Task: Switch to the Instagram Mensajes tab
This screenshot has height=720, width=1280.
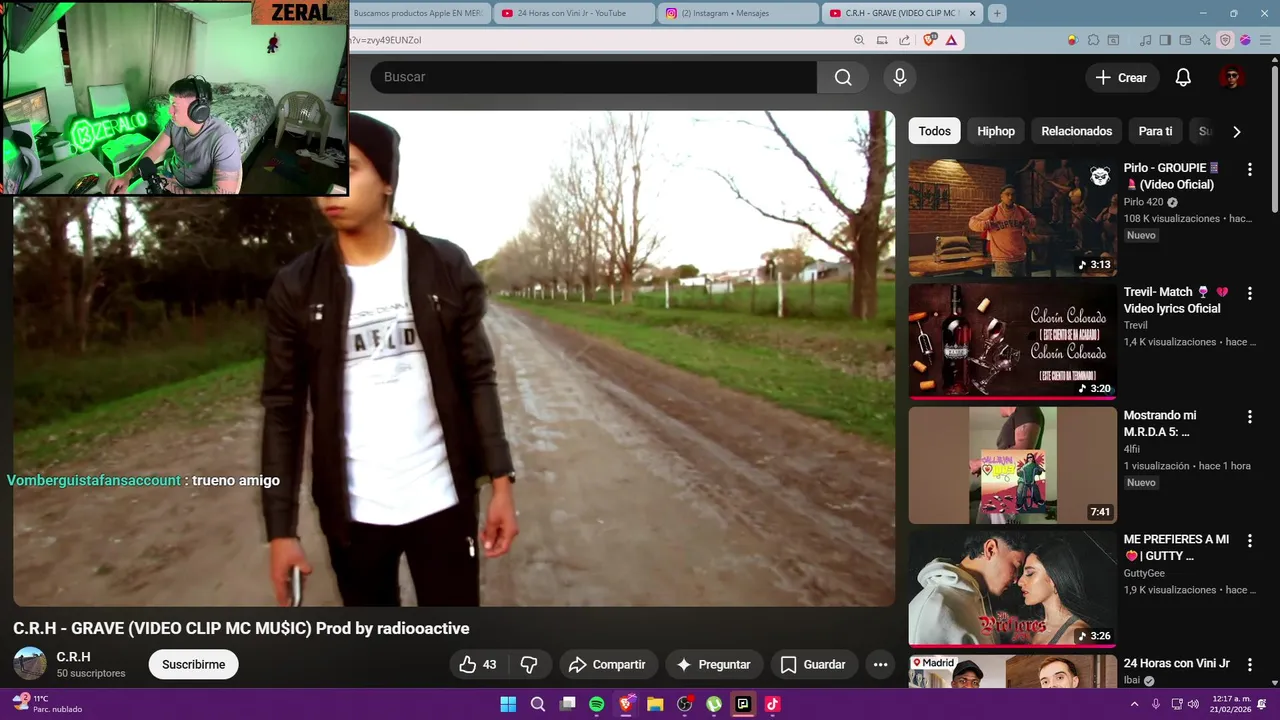Action: coord(738,13)
